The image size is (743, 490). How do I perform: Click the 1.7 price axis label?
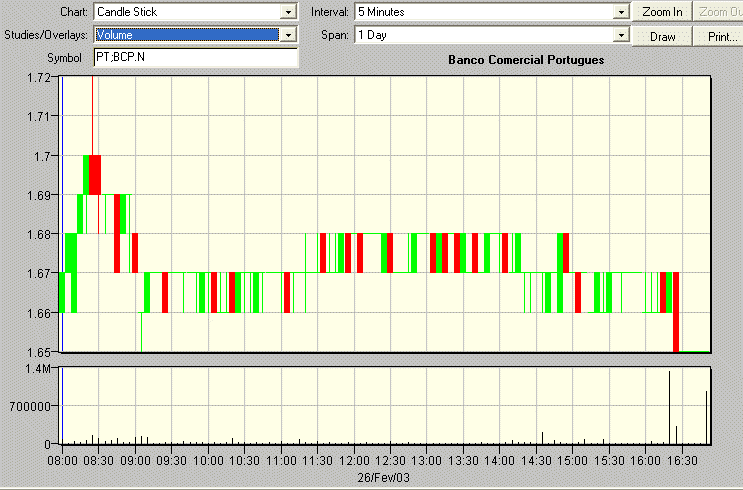(x=42, y=156)
